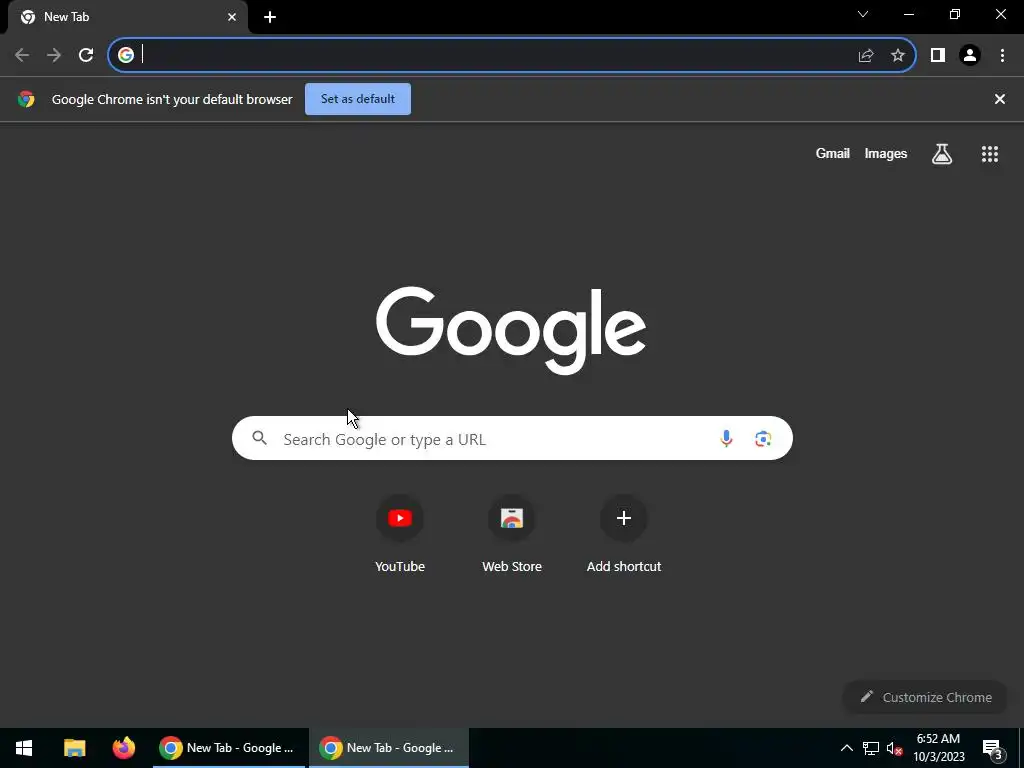Open a new tab with plus button

coord(270,17)
